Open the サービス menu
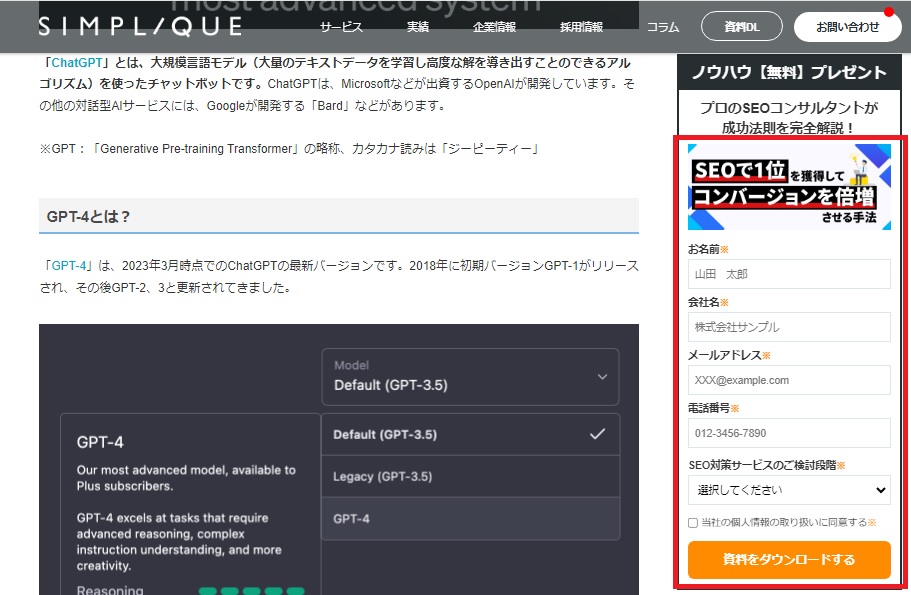The image size is (911, 595). coord(341,27)
